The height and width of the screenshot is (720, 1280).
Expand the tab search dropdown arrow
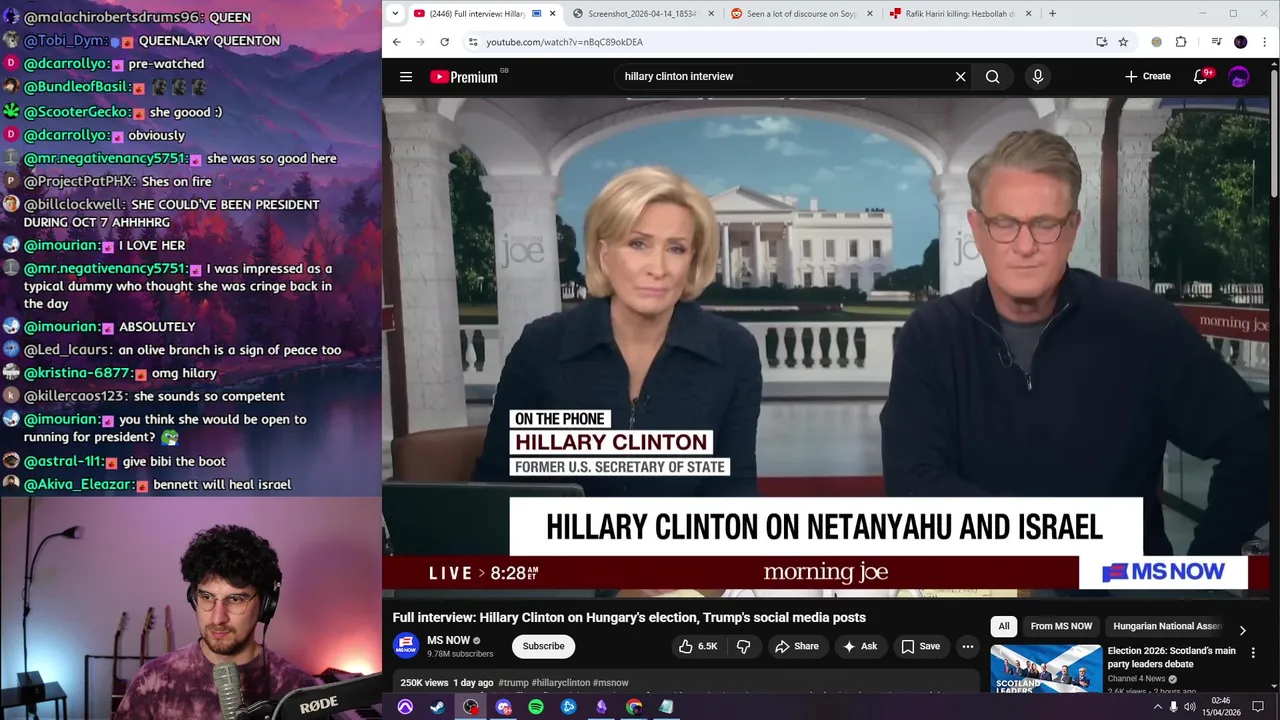395,13
